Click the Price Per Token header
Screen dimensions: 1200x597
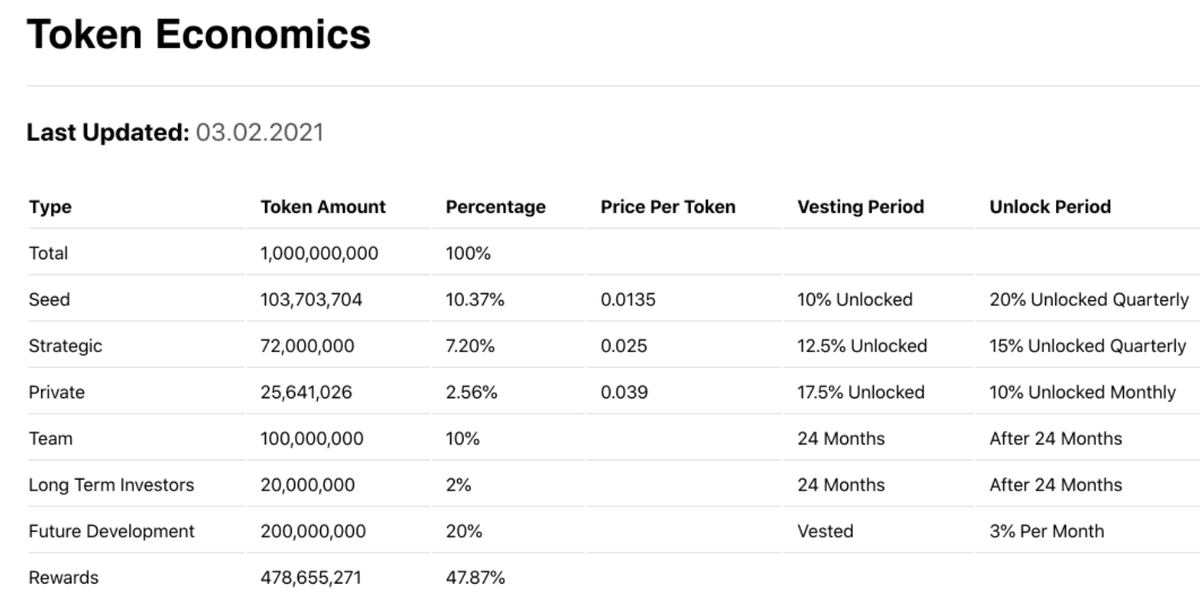(667, 207)
